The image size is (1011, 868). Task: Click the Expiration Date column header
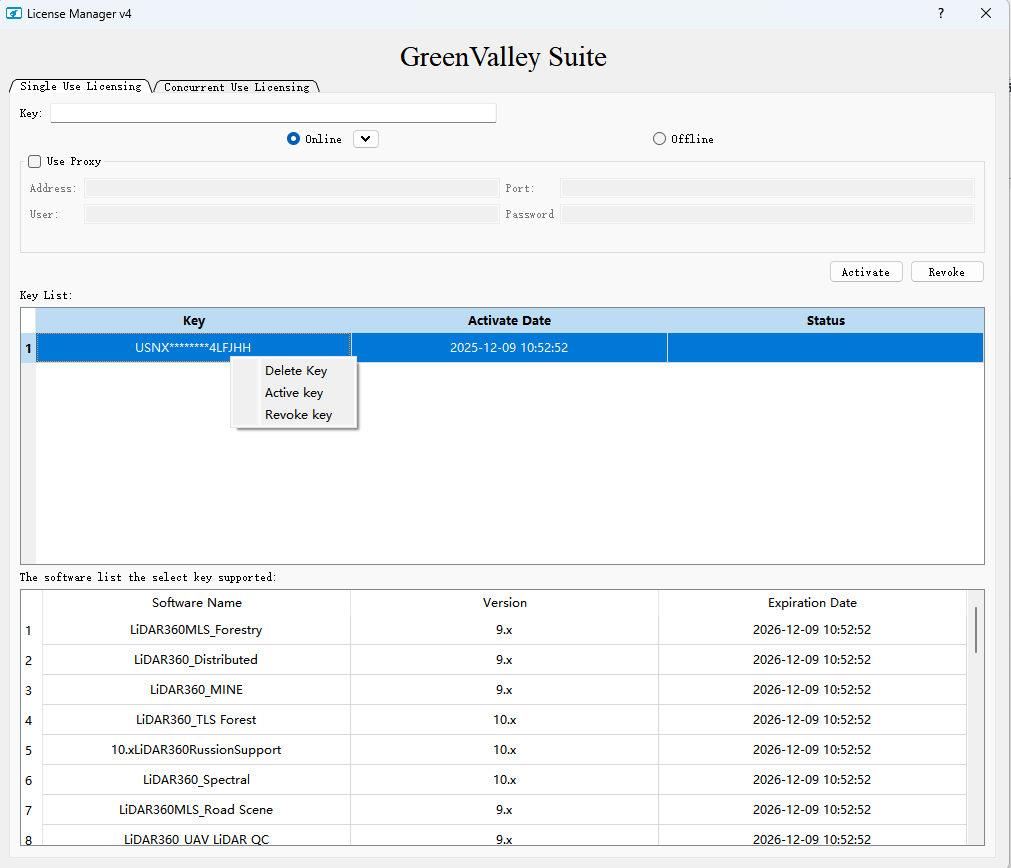point(812,602)
